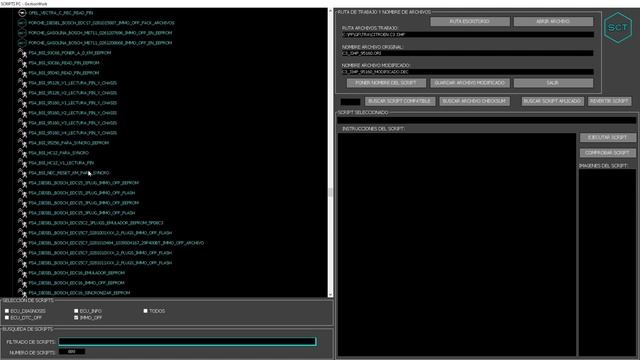Click the RUTA ESCRITORIO button
Screen dimensions: 640x360
[x=470, y=22]
